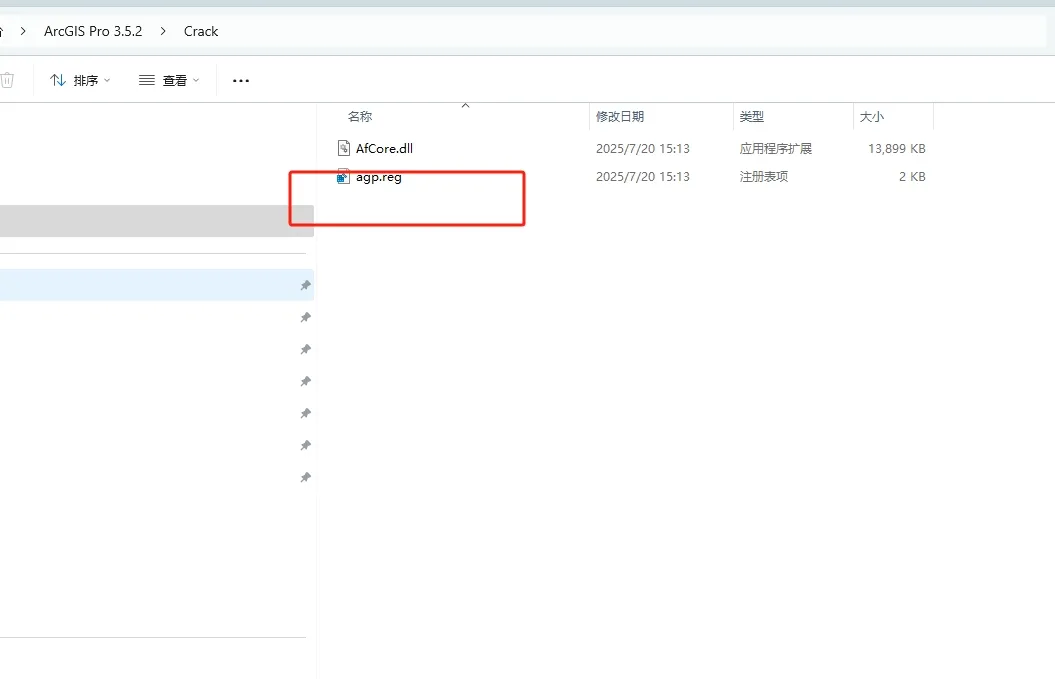
Task: Open the more options ellipsis menu
Action: (241, 80)
